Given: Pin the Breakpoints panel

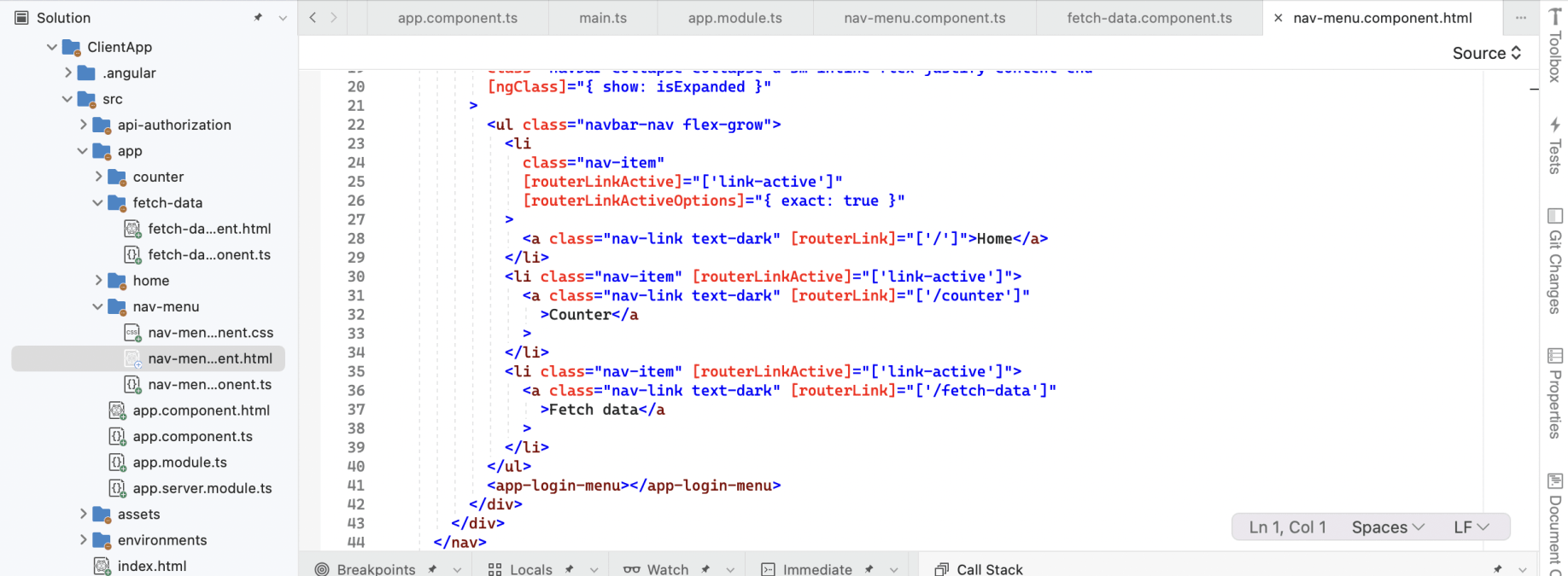Looking at the screenshot, I should [x=433, y=569].
